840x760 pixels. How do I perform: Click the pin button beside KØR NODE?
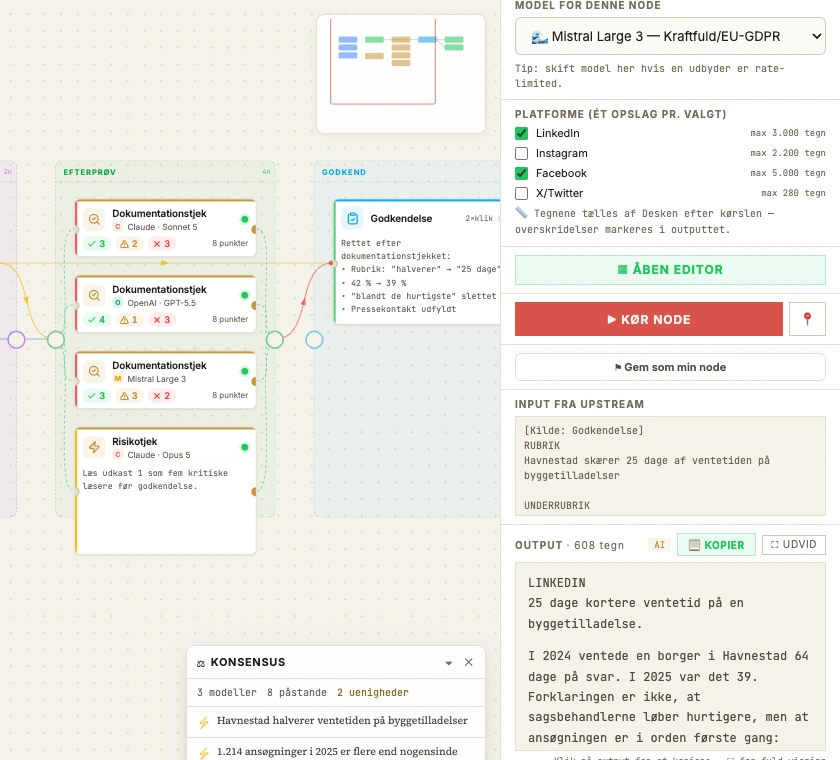point(807,319)
